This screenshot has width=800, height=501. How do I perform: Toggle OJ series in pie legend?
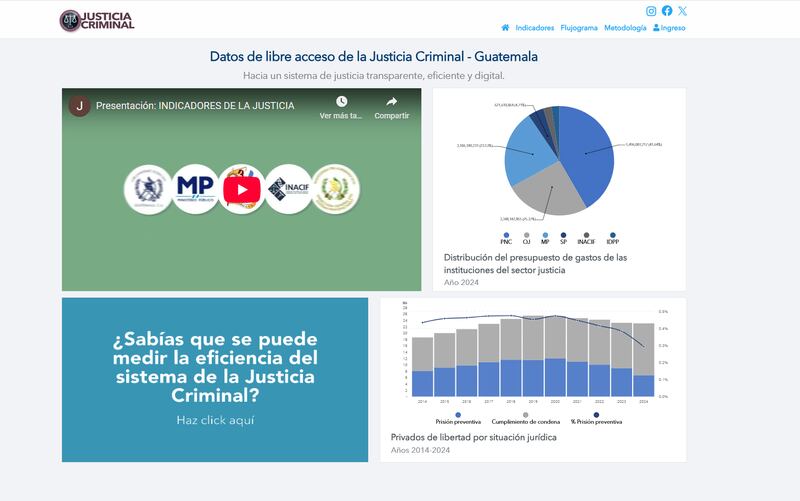[527, 238]
